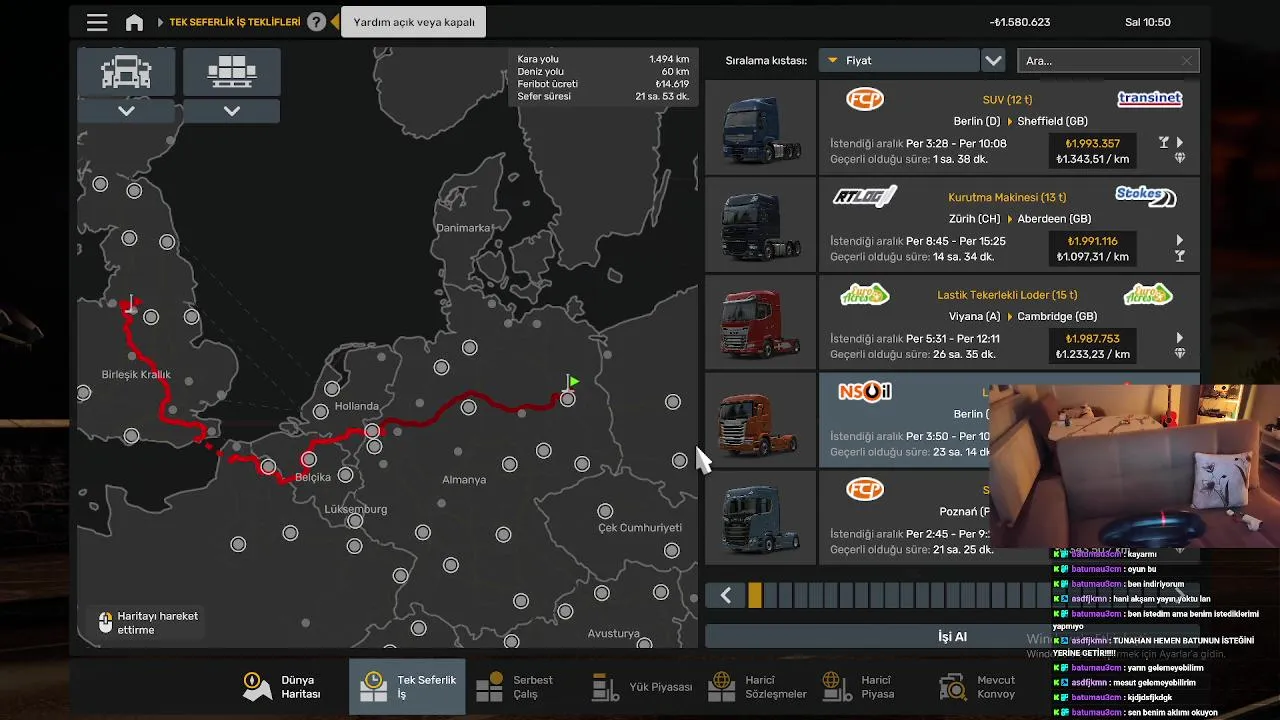Expand the Lastik Tekerlekli Loder job details arrow
Viewport: 1280px width, 720px height.
pos(1180,338)
